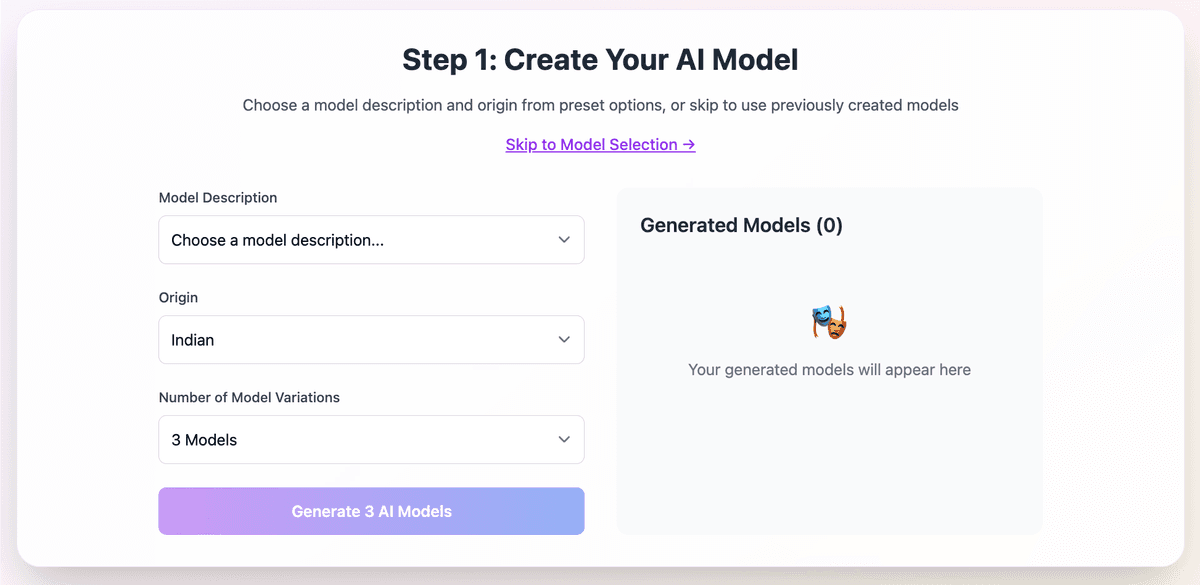Image resolution: width=1200 pixels, height=585 pixels.
Task: Open the Number of Model Variations dropdown
Action: (370, 440)
